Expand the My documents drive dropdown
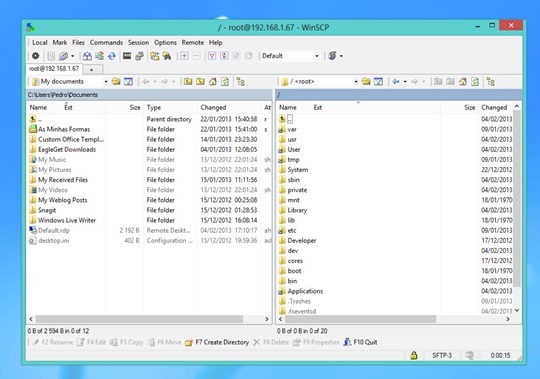 click(x=106, y=82)
